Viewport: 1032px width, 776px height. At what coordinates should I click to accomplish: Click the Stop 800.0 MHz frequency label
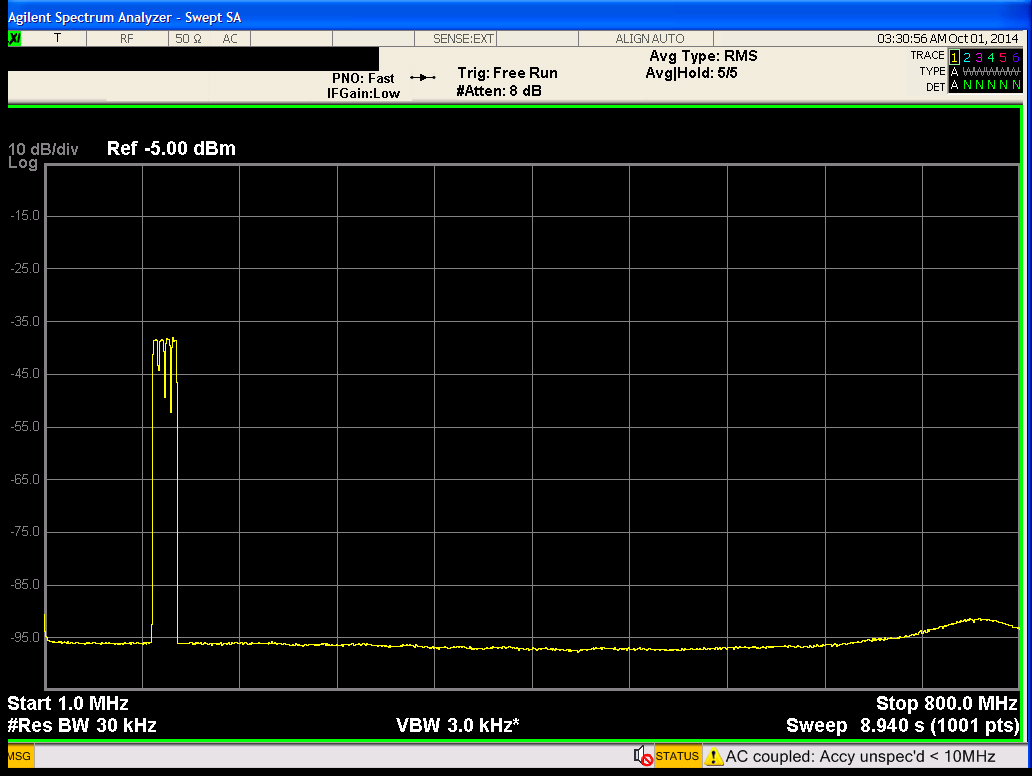(x=946, y=703)
